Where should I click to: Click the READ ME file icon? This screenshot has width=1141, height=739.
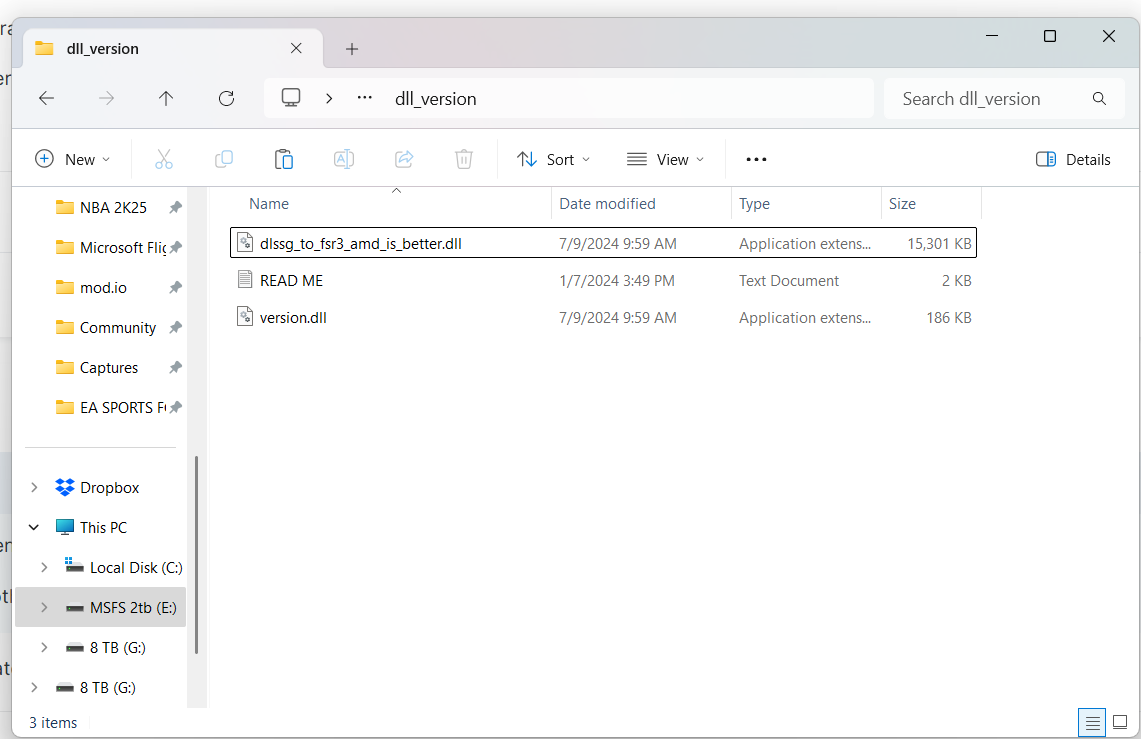245,279
